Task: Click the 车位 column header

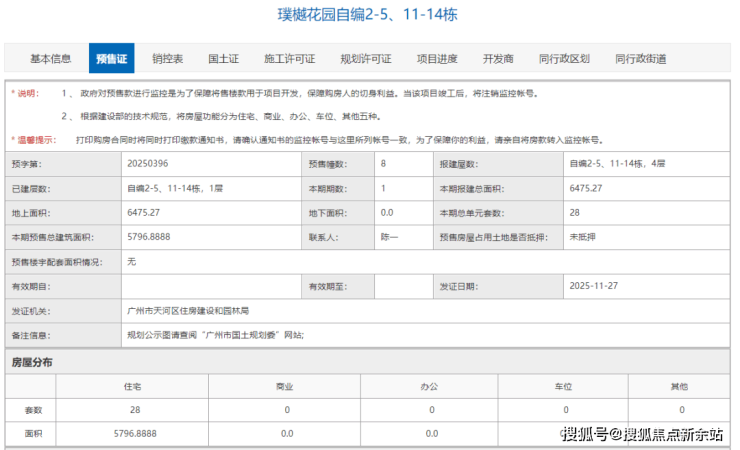Action: click(x=565, y=385)
